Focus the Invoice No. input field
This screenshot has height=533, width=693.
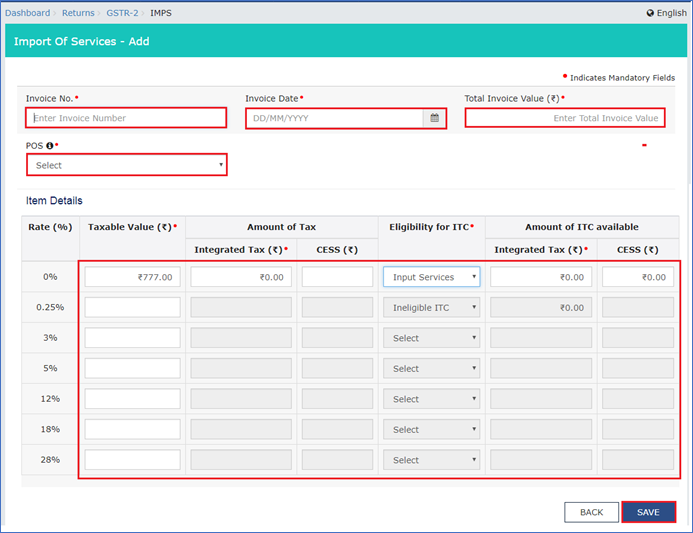tap(126, 118)
